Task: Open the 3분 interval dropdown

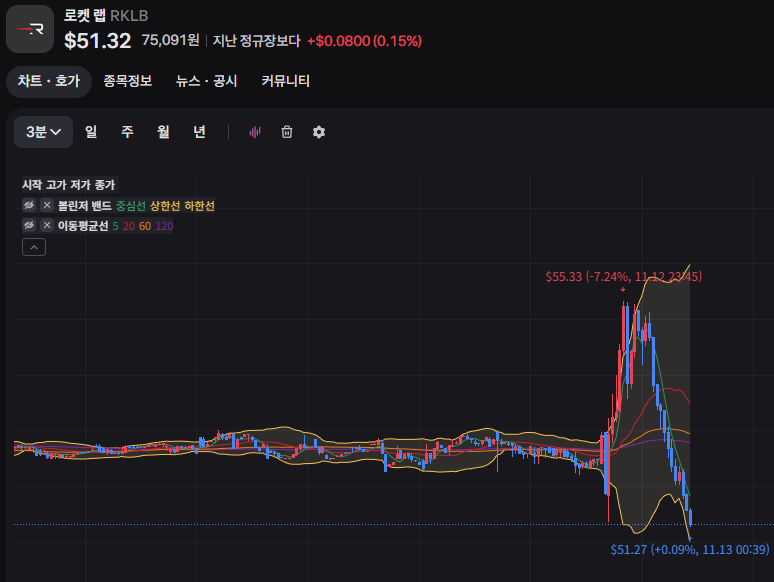Action: [x=44, y=132]
